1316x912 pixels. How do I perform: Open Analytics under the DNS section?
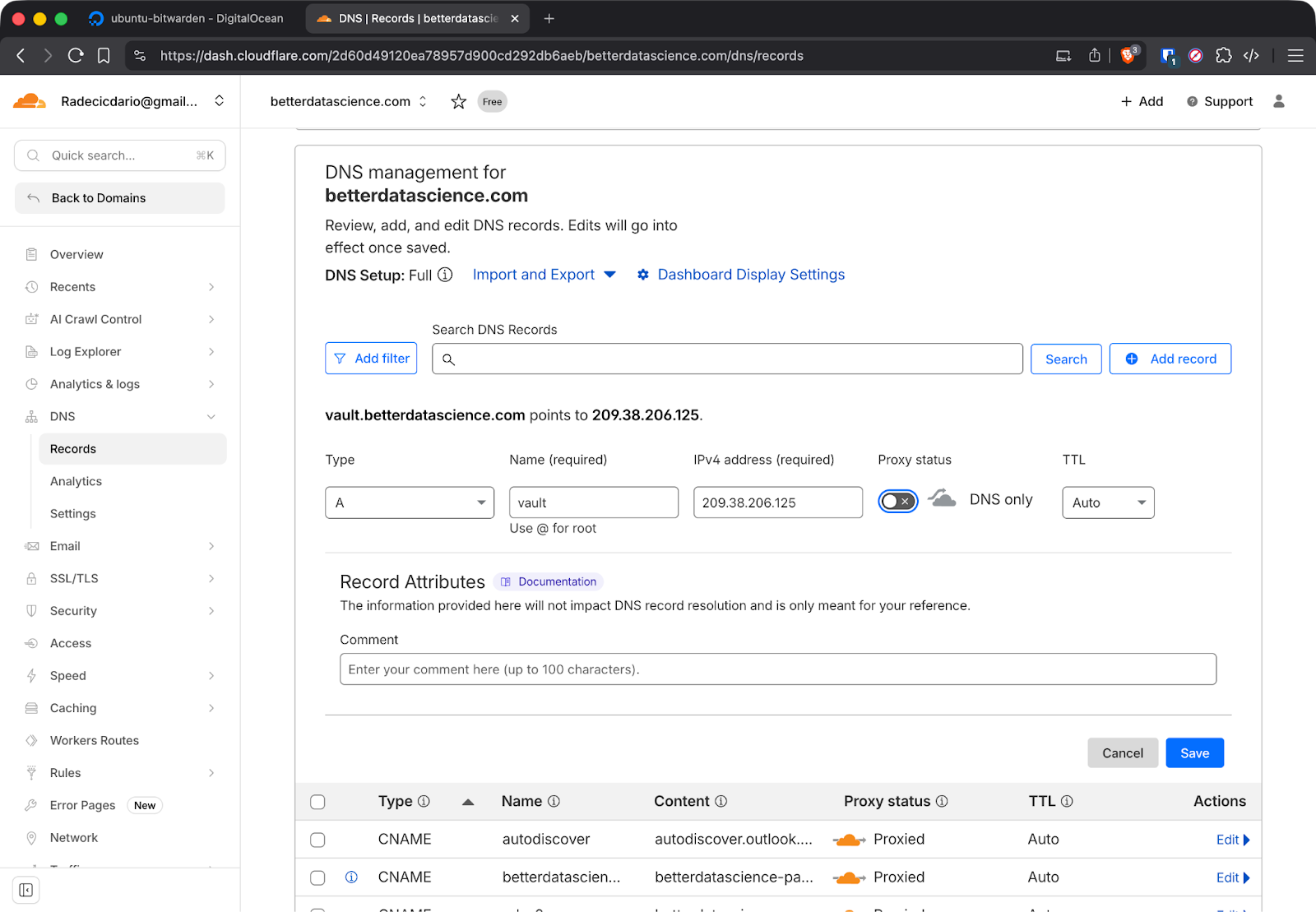pos(75,481)
